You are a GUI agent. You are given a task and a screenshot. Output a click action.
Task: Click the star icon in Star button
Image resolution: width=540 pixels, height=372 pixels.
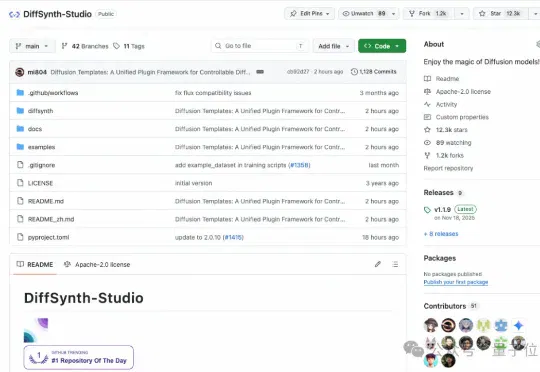pos(482,13)
